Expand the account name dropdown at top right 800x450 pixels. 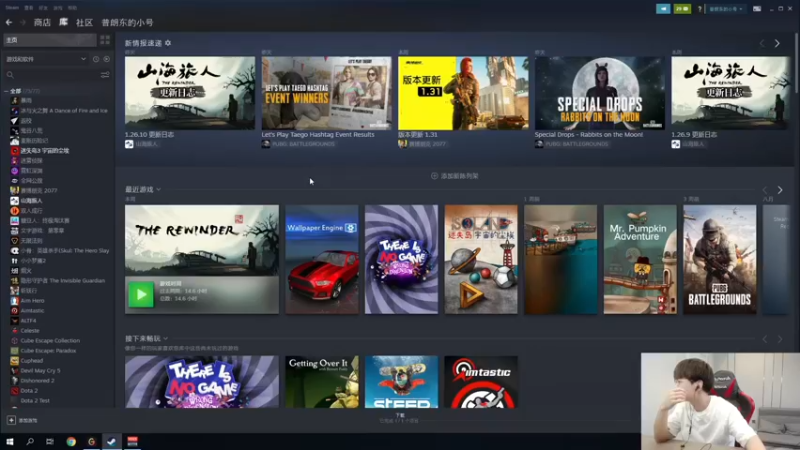tap(726, 9)
